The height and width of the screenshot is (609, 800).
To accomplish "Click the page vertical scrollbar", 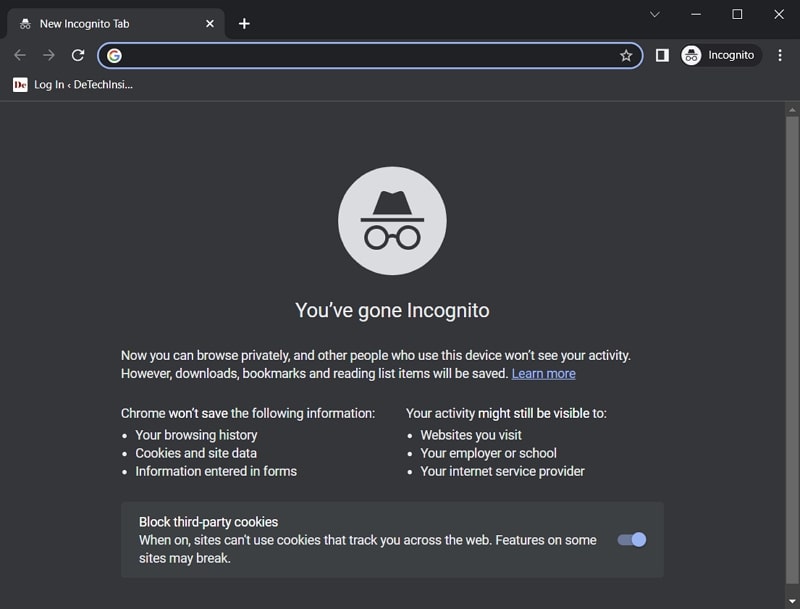I will pyautogui.click(x=792, y=350).
